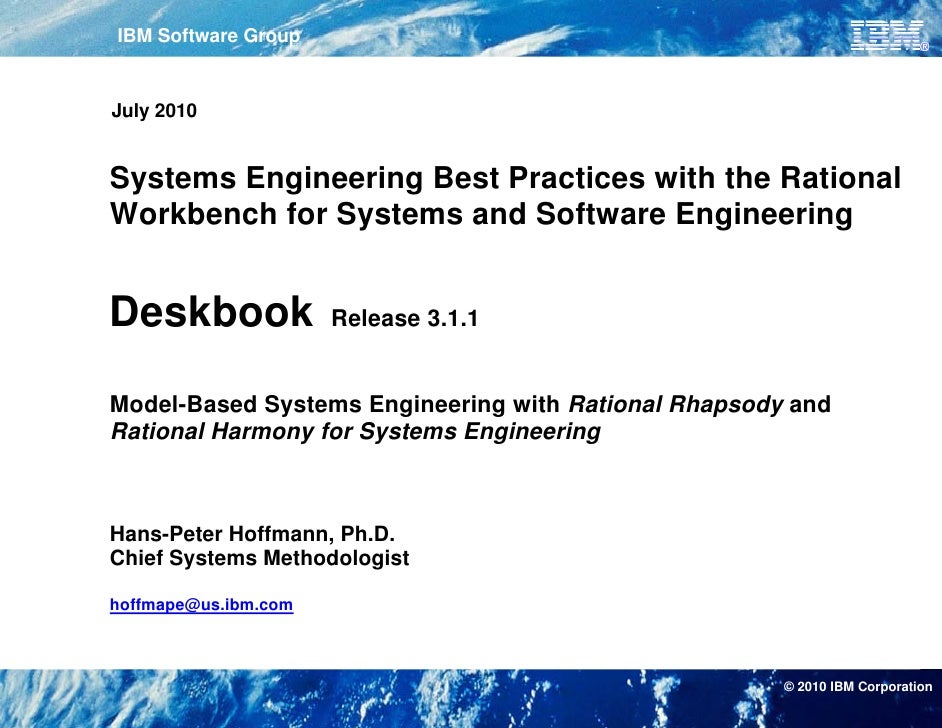942x728 pixels.
Task: Click 'Hans-Peter Hoffmann, Ph.D.' author name
Action: tap(252, 533)
